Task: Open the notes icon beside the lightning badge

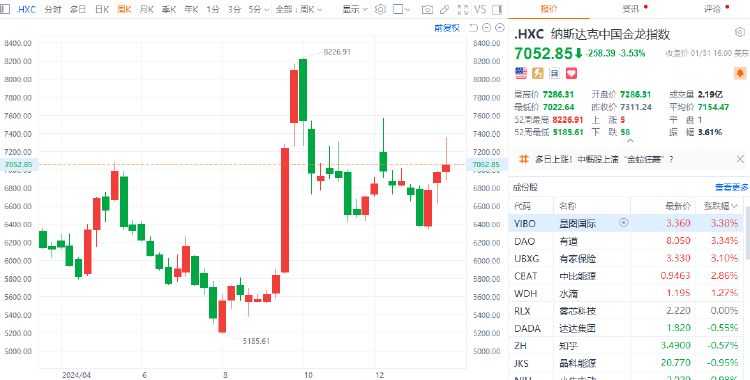Action: click(x=554, y=73)
